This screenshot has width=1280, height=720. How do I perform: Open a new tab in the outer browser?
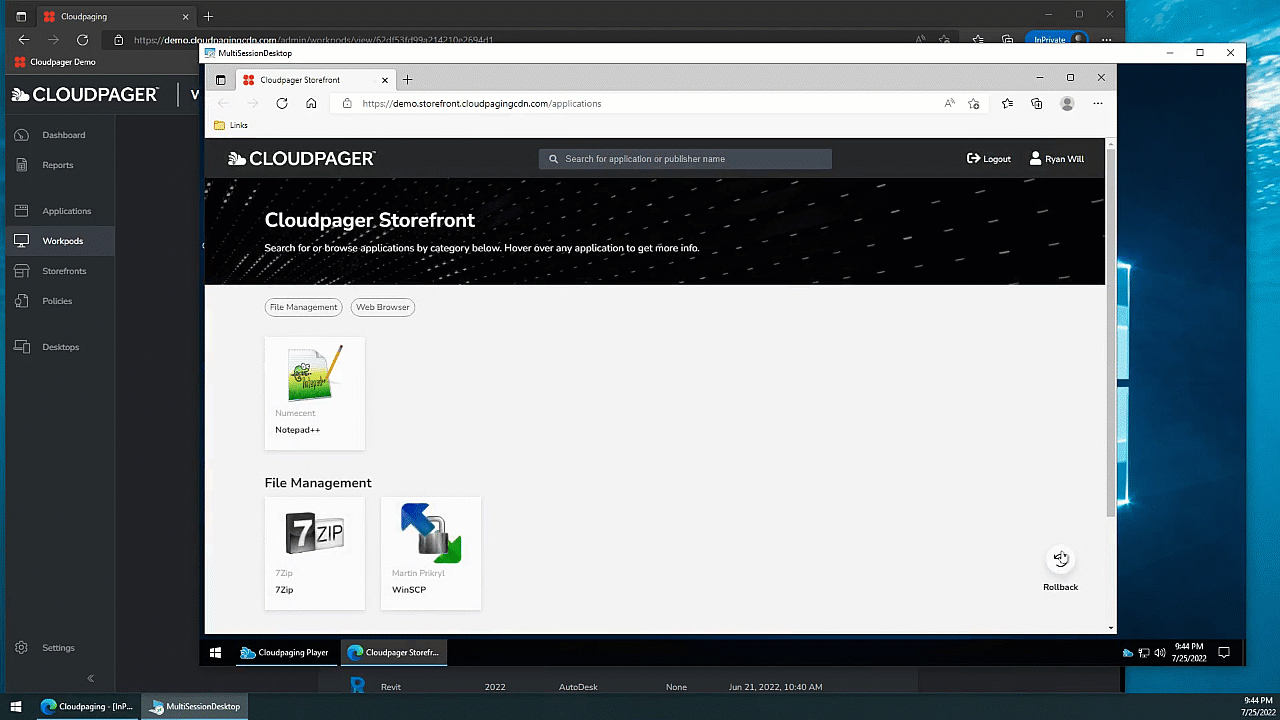(208, 17)
